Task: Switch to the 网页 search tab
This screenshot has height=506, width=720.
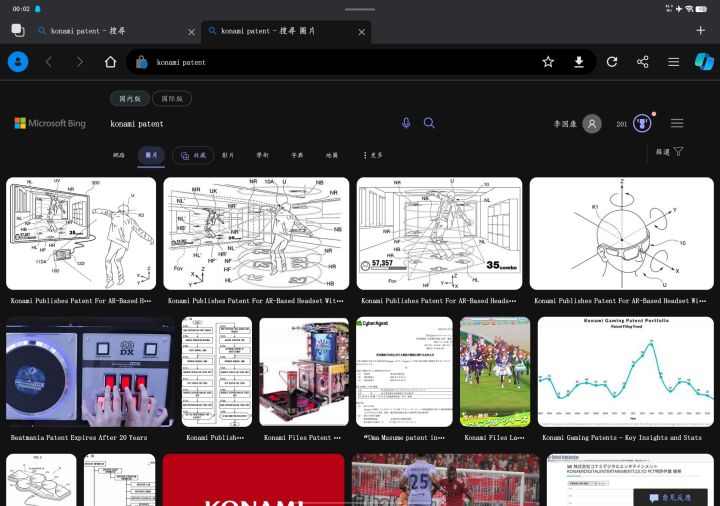Action: point(118,155)
